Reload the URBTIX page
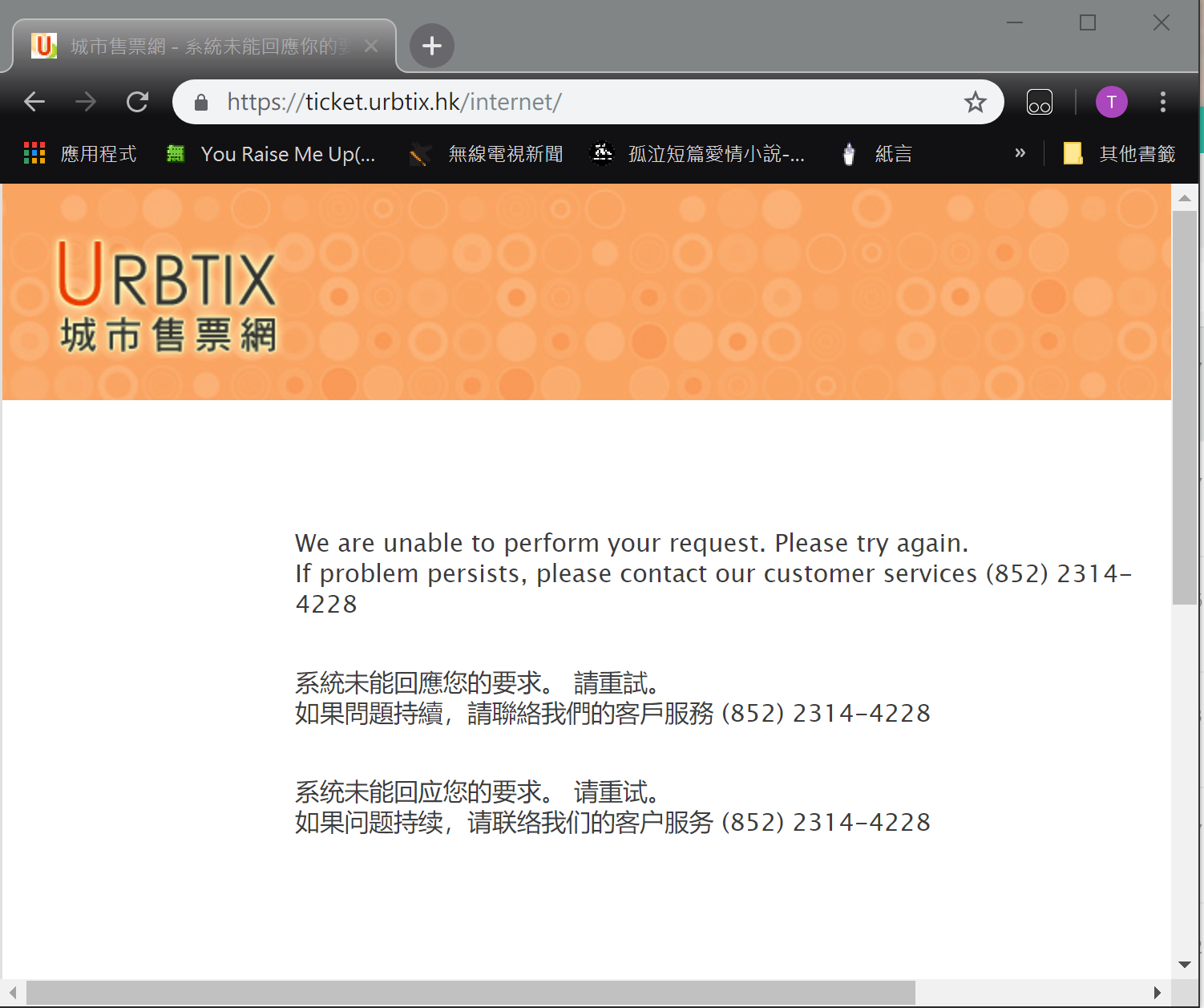 pos(138,102)
